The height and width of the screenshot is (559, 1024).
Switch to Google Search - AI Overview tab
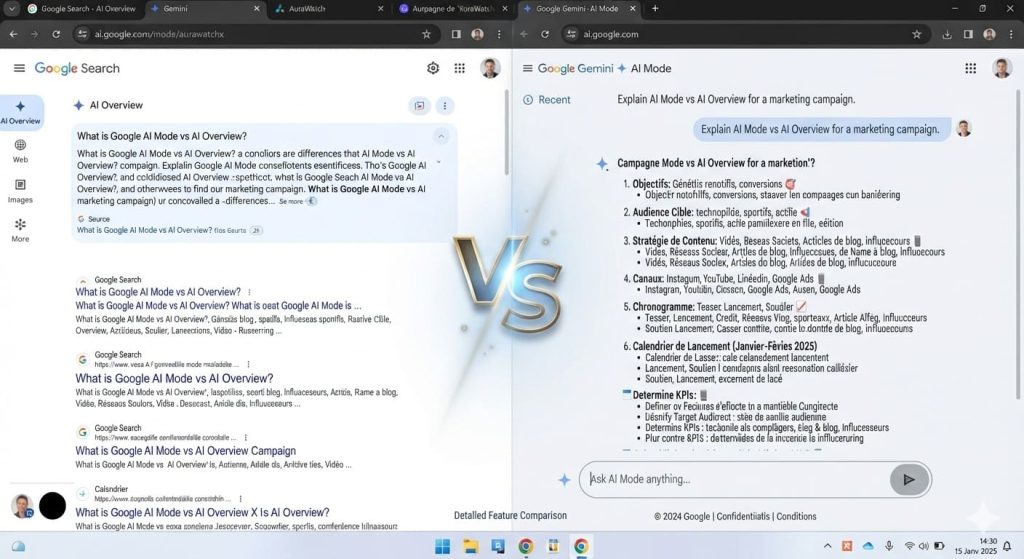(x=80, y=8)
